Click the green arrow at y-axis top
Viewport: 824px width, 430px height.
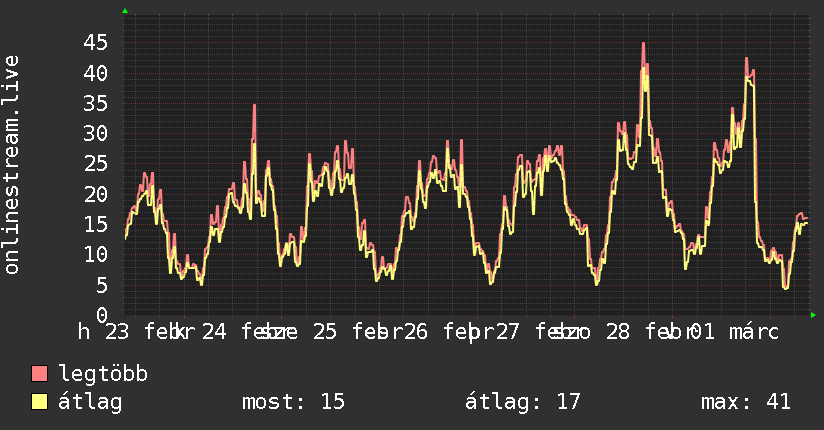[125, 11]
